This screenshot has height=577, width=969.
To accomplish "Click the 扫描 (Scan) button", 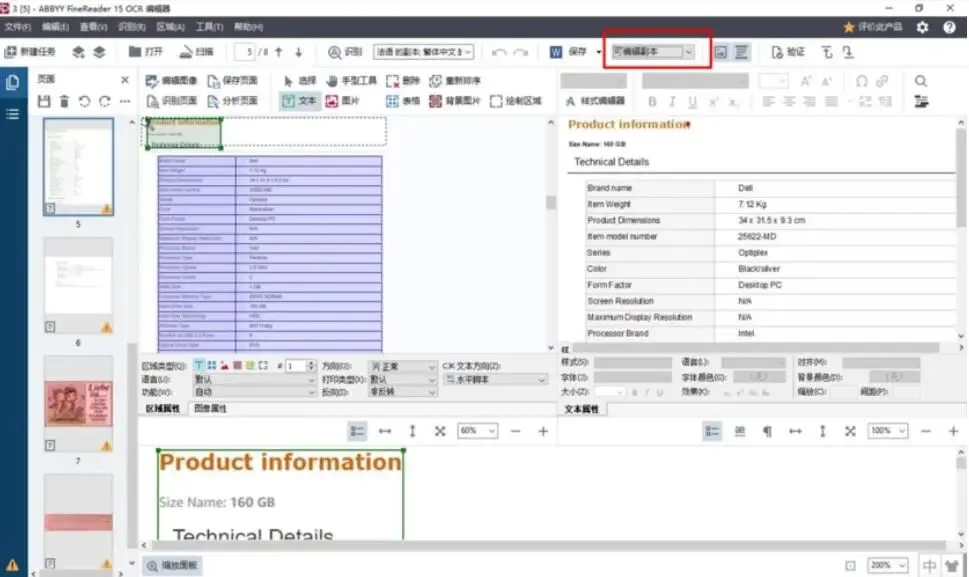I will (x=197, y=52).
